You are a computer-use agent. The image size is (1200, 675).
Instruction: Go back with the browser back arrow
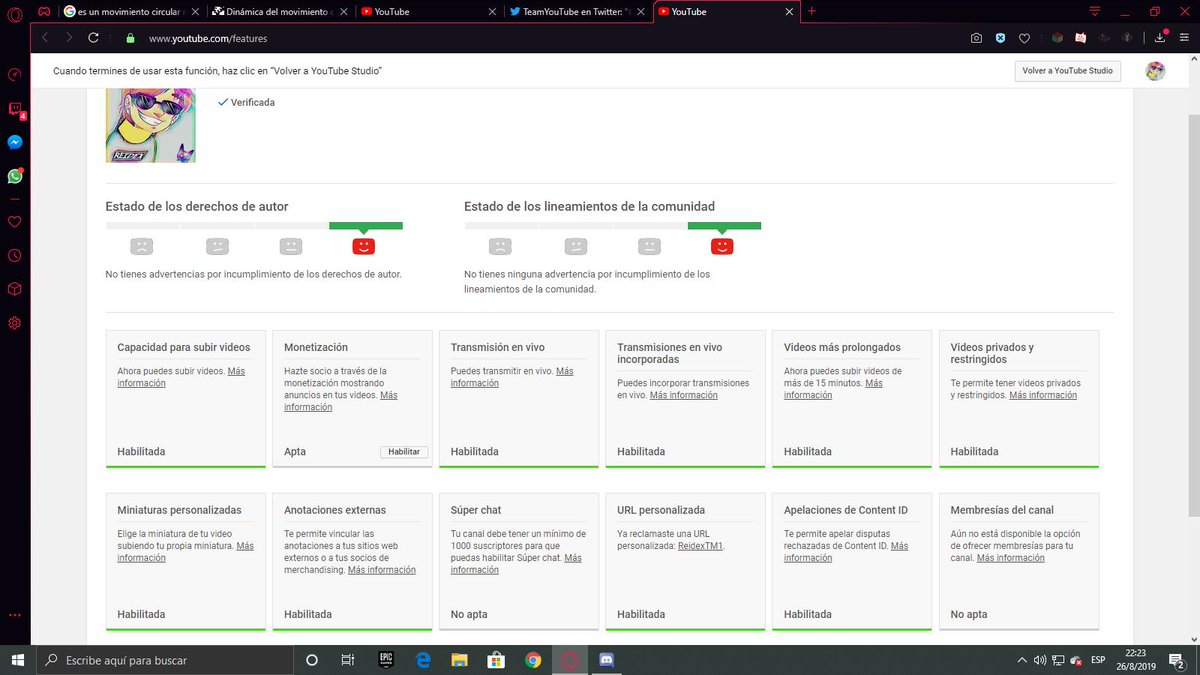coord(45,38)
